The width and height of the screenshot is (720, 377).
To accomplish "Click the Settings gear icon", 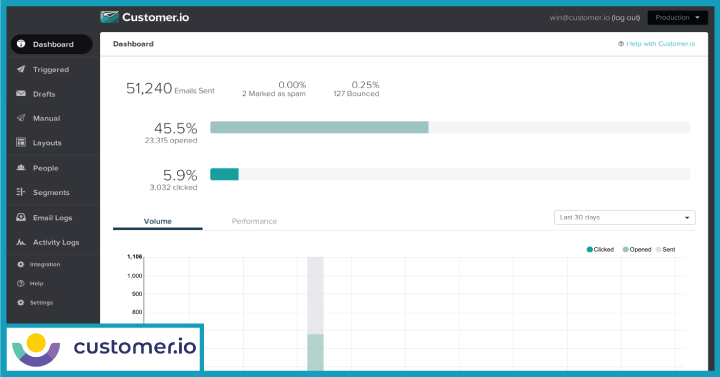I will 21,303.
